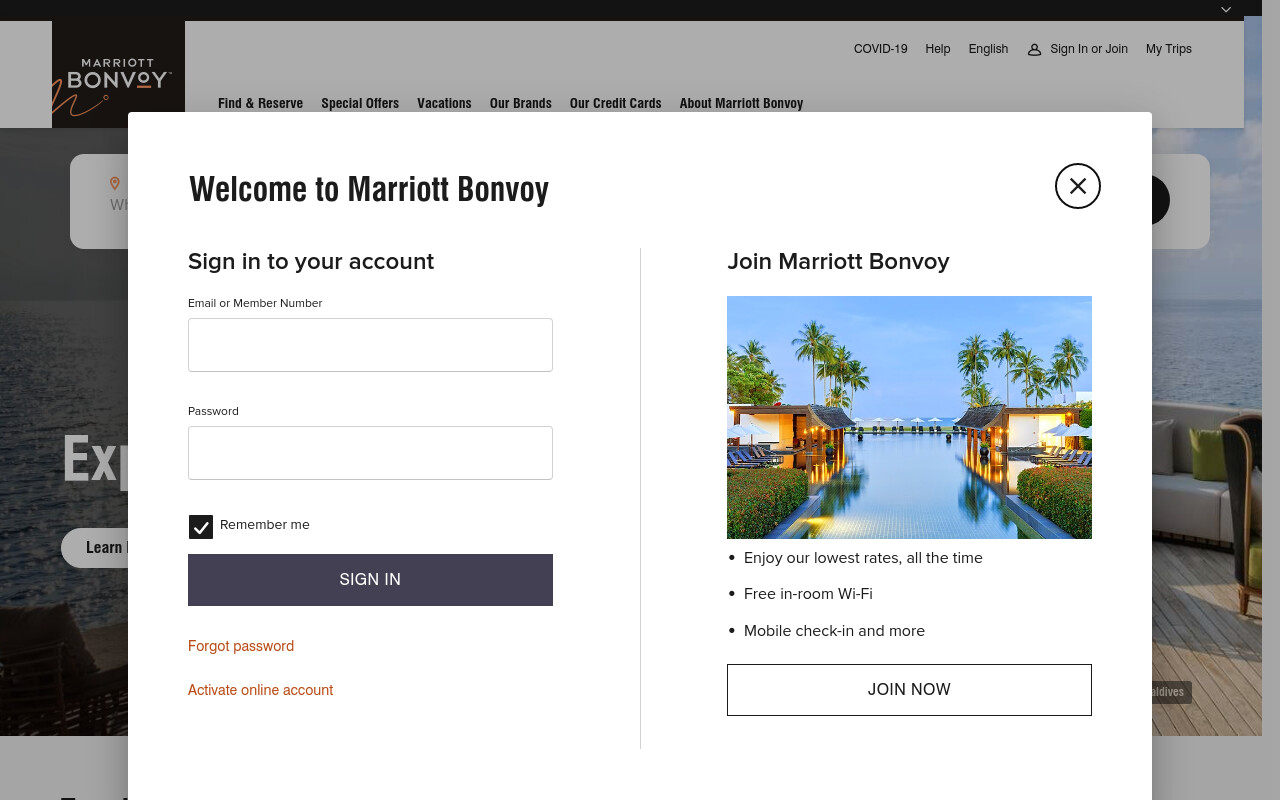Click the person icon beside Sign In or Join

pos(1034,50)
